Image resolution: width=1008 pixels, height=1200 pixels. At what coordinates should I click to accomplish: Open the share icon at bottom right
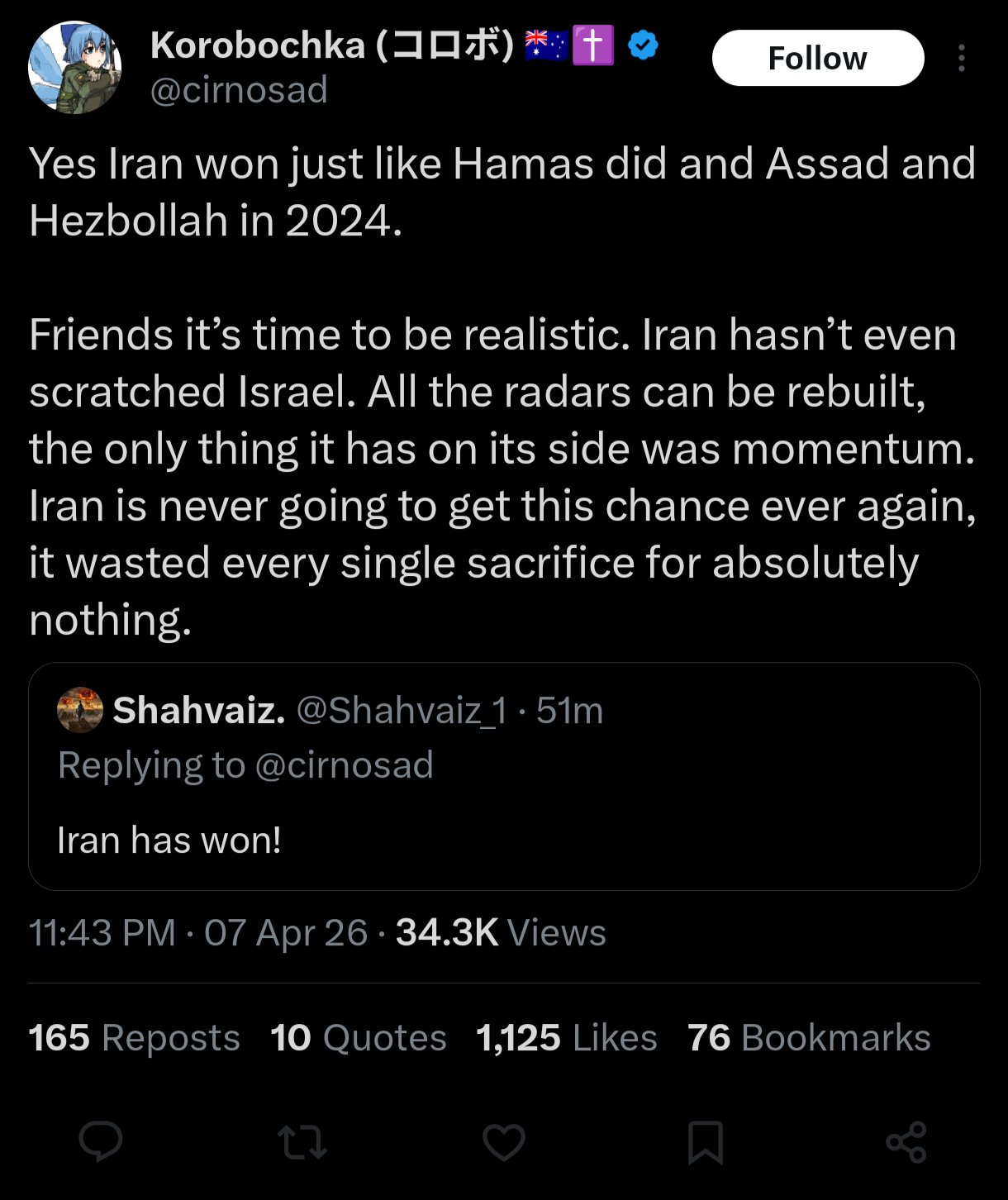(906, 1143)
